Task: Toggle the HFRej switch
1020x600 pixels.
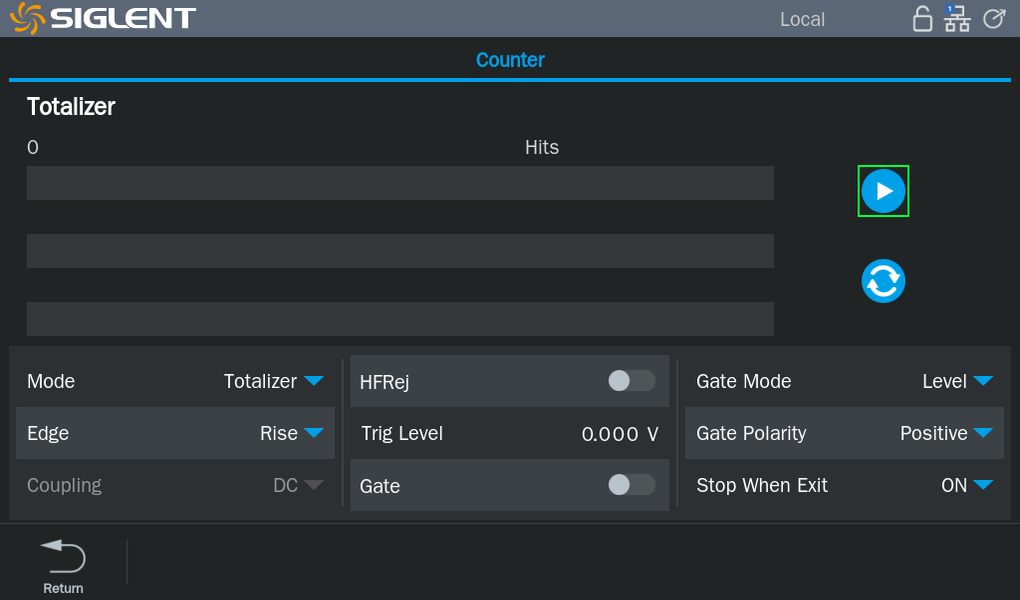Action: point(631,381)
